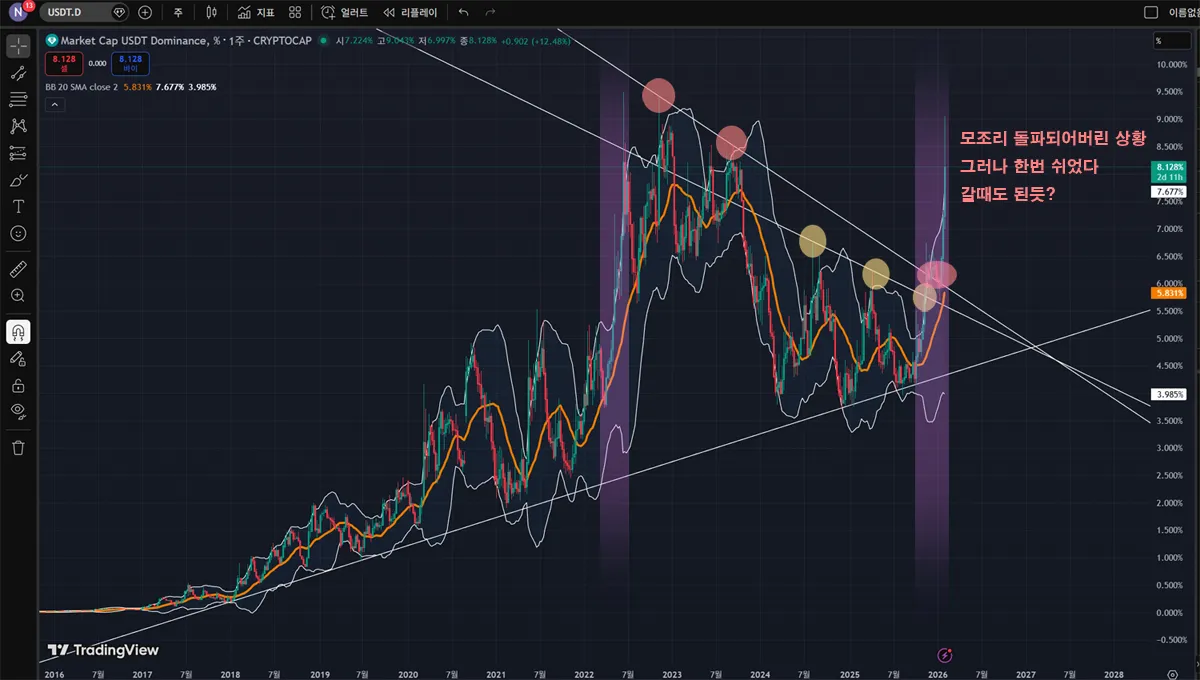Viewport: 1200px width, 680px height.
Task: Delete drawings with the trash icon
Action: [18, 447]
